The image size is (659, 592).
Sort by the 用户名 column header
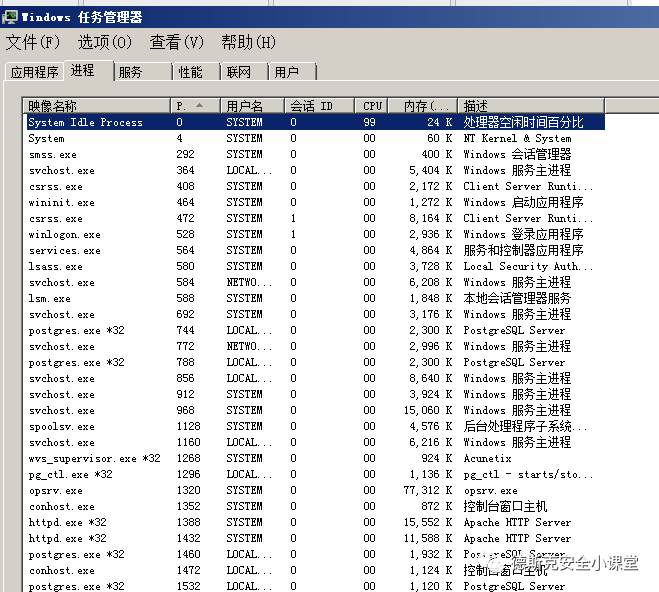(x=252, y=106)
